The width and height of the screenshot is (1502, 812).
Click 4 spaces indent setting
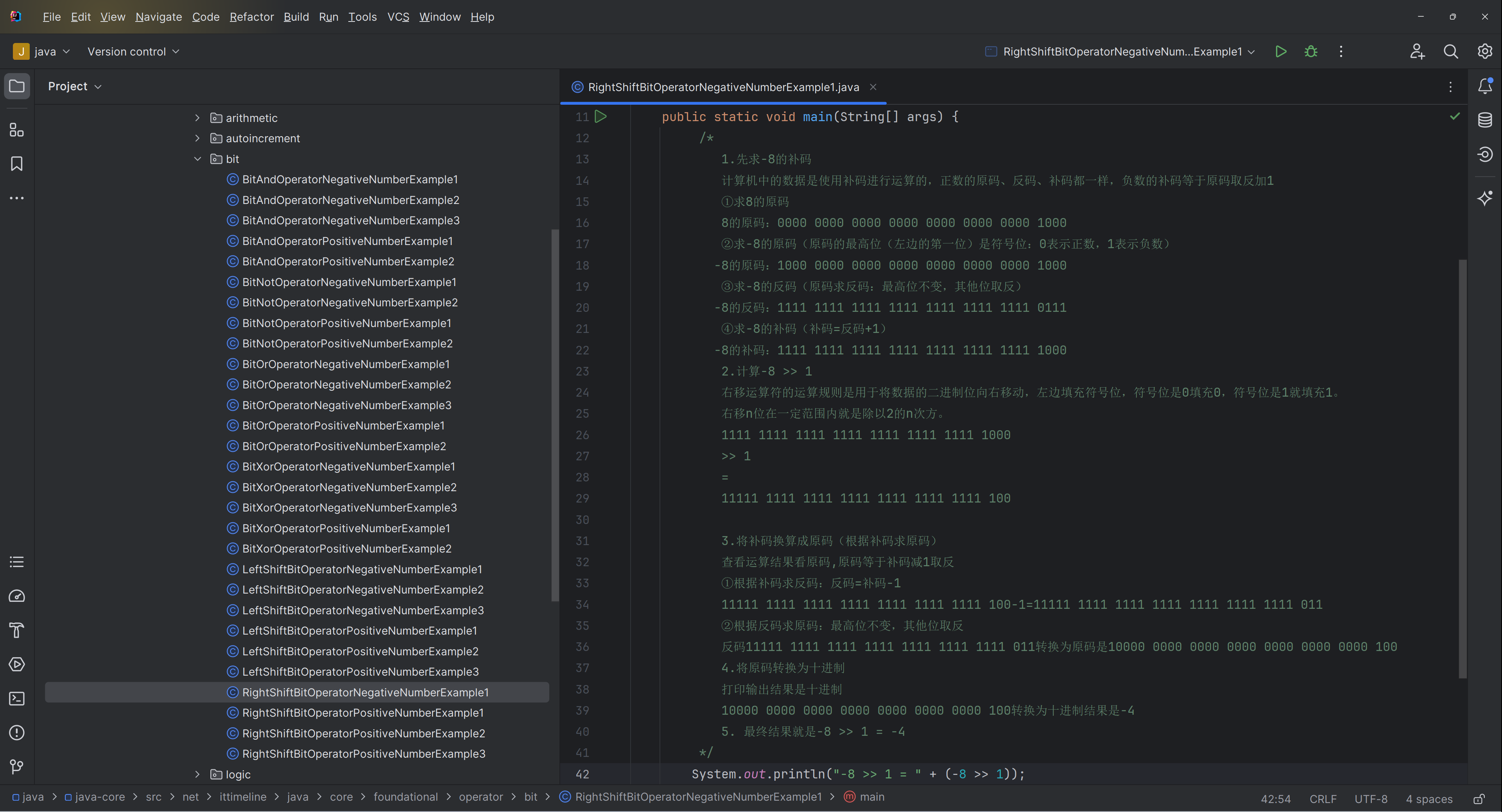point(1429,799)
